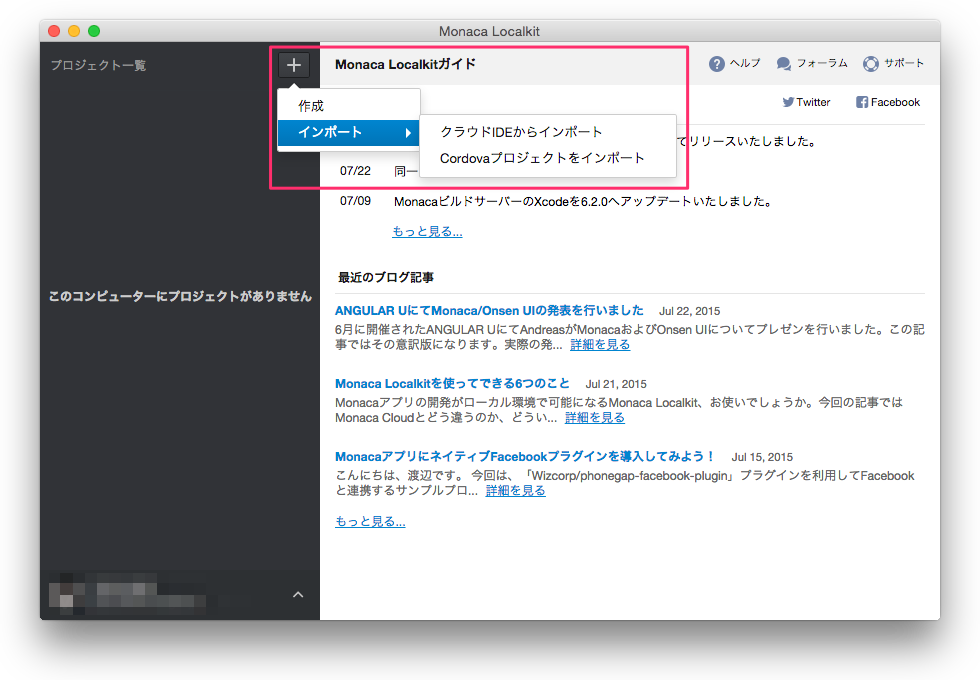Open Monaca Localkitを使ってできる6つのこと article
980x680 pixels.
(452, 384)
